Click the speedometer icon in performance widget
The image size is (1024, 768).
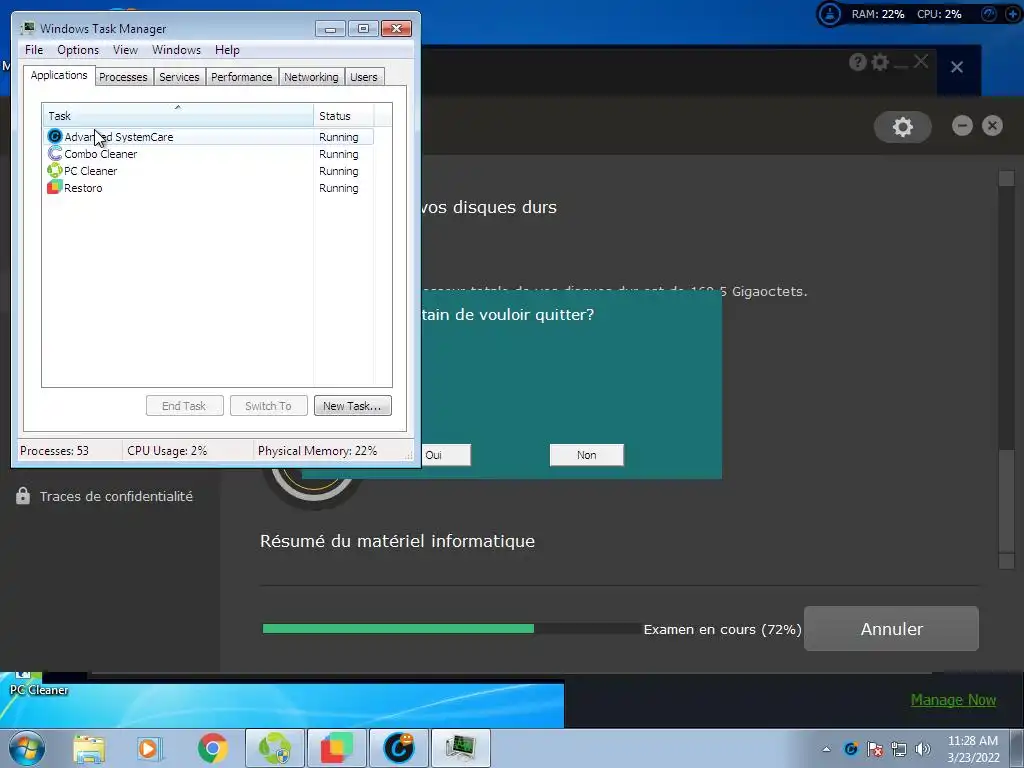[x=989, y=14]
